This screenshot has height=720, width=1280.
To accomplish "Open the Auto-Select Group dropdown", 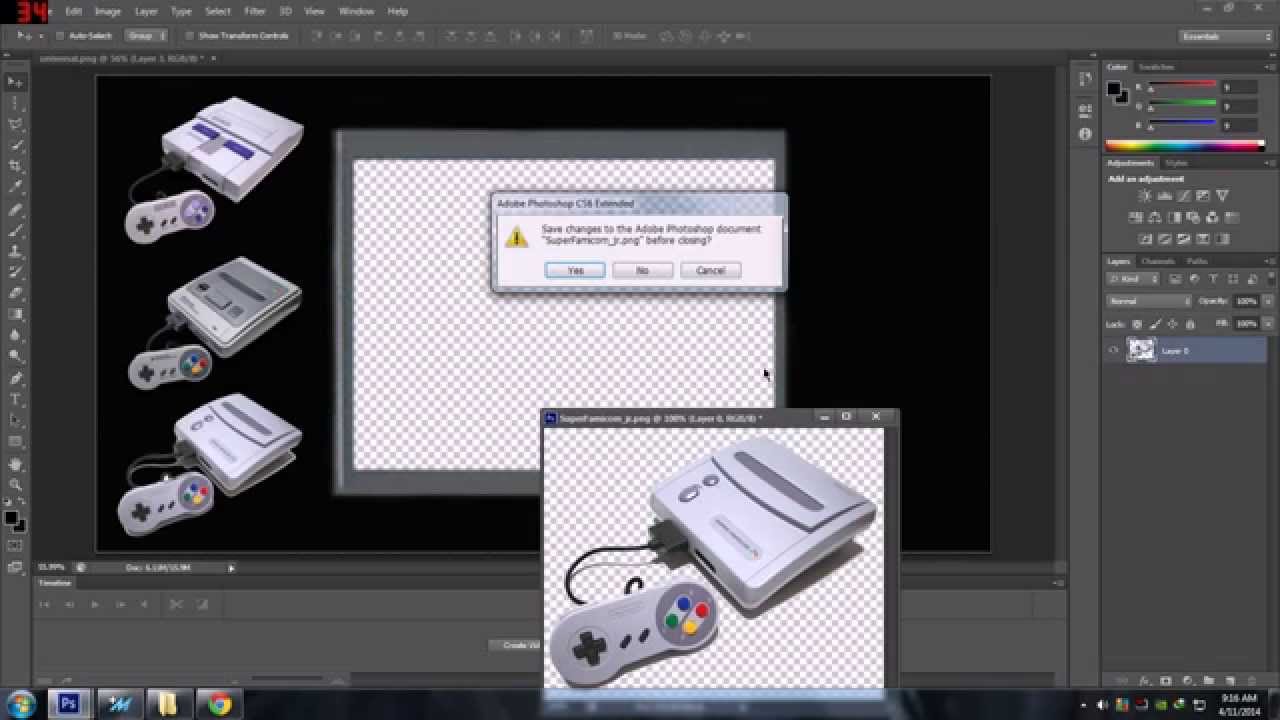I will (x=146, y=36).
